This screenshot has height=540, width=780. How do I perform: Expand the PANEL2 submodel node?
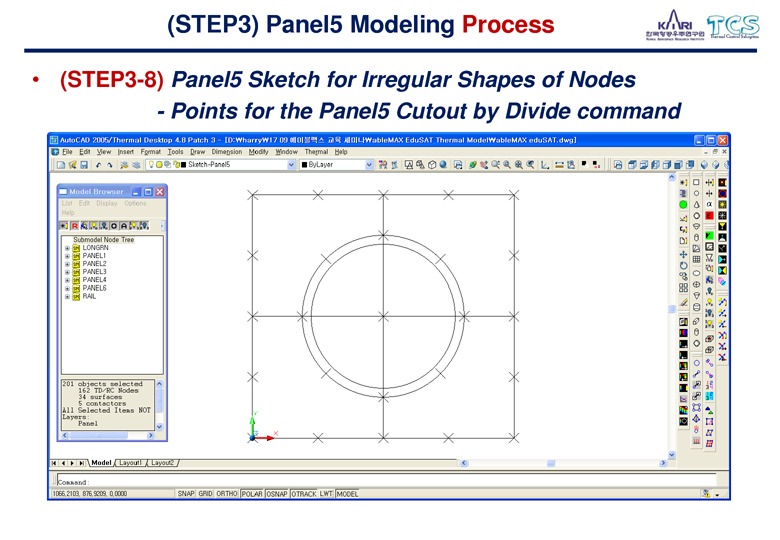[x=67, y=264]
